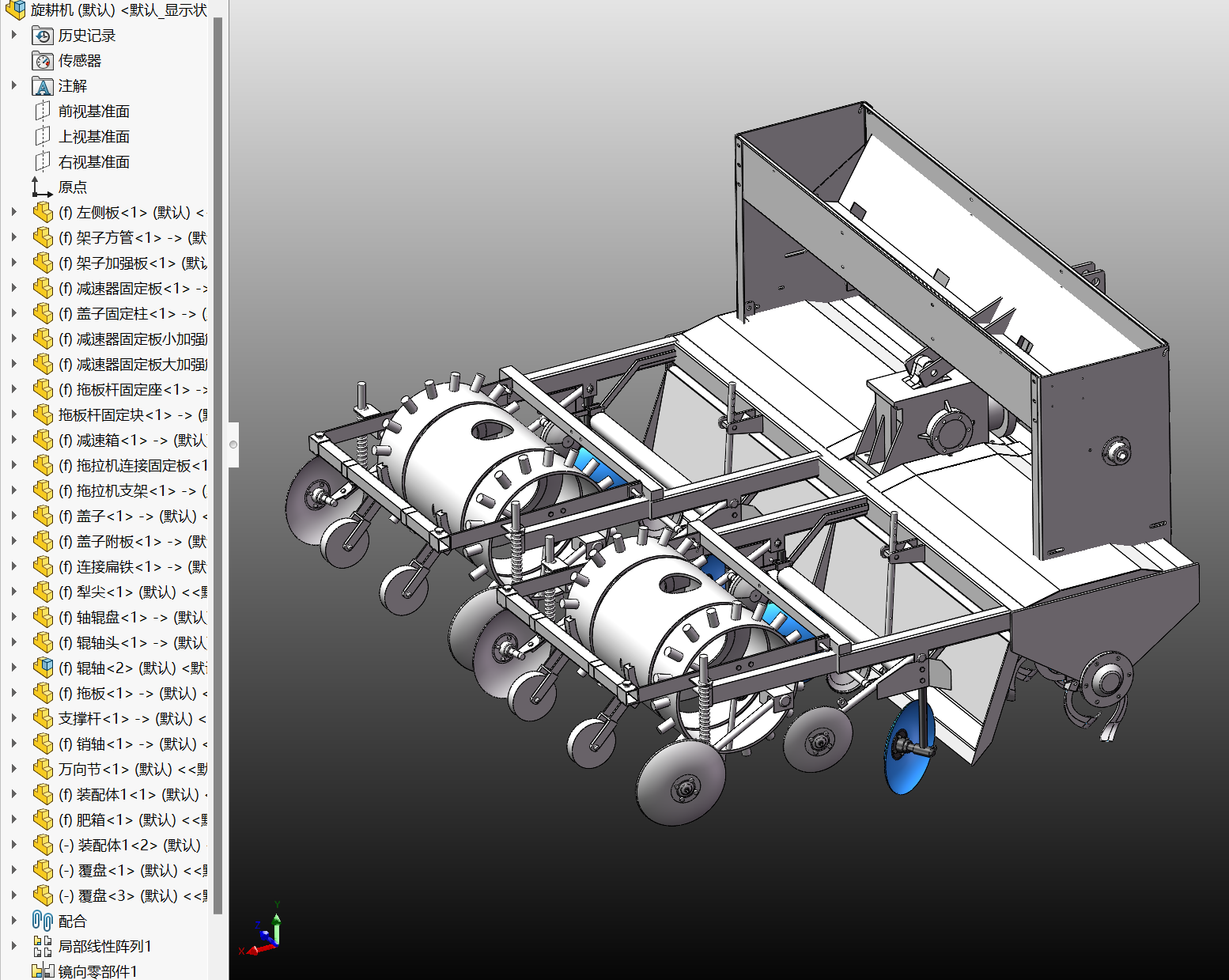Expand the 历史记录 tree node
Viewport: 1229px width, 980px height.
click(13, 36)
